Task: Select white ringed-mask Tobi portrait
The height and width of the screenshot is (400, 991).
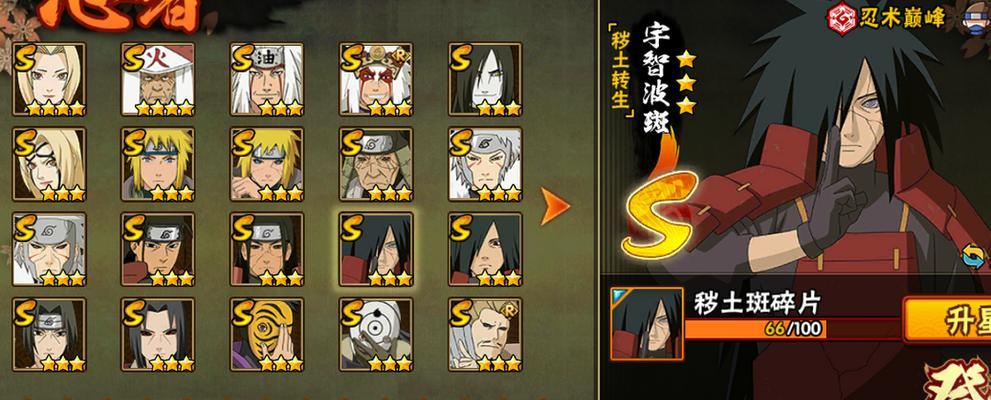Action: (x=376, y=334)
